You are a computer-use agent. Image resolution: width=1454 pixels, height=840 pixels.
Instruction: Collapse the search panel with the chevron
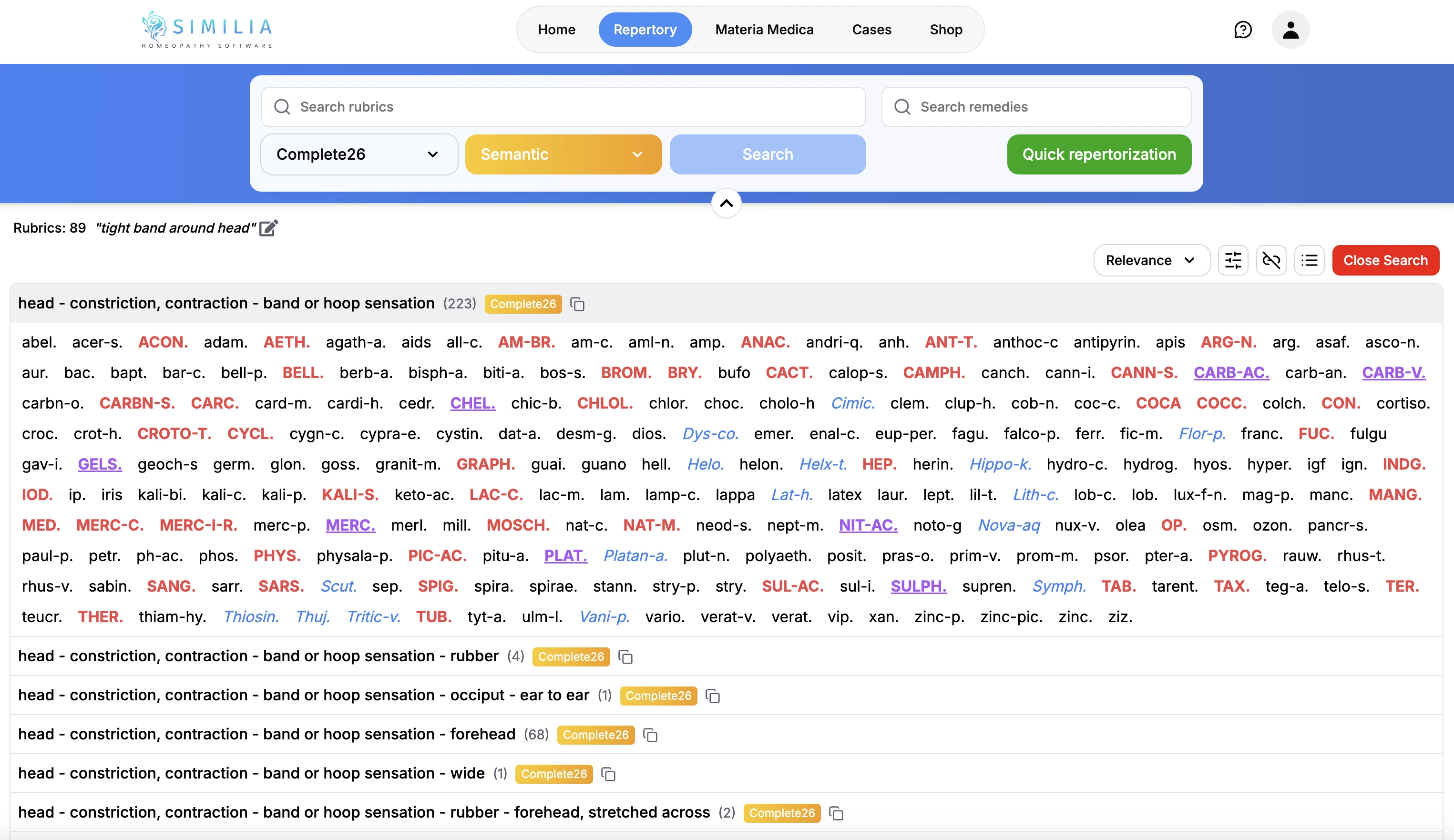point(726,203)
